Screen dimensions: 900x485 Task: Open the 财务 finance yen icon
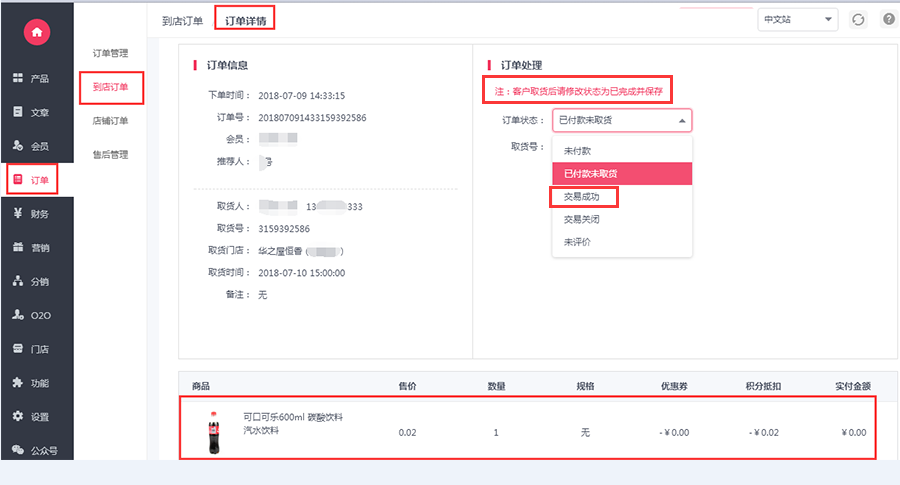click(18, 213)
